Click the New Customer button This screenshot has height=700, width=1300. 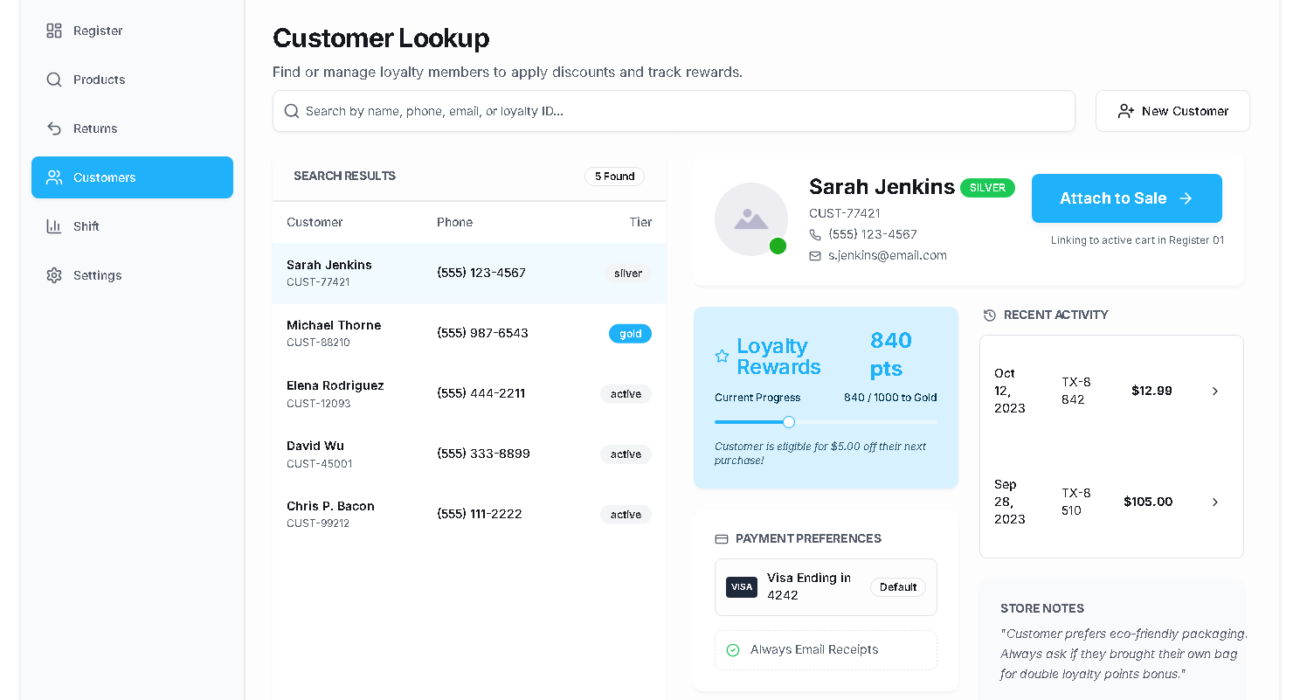(1172, 111)
